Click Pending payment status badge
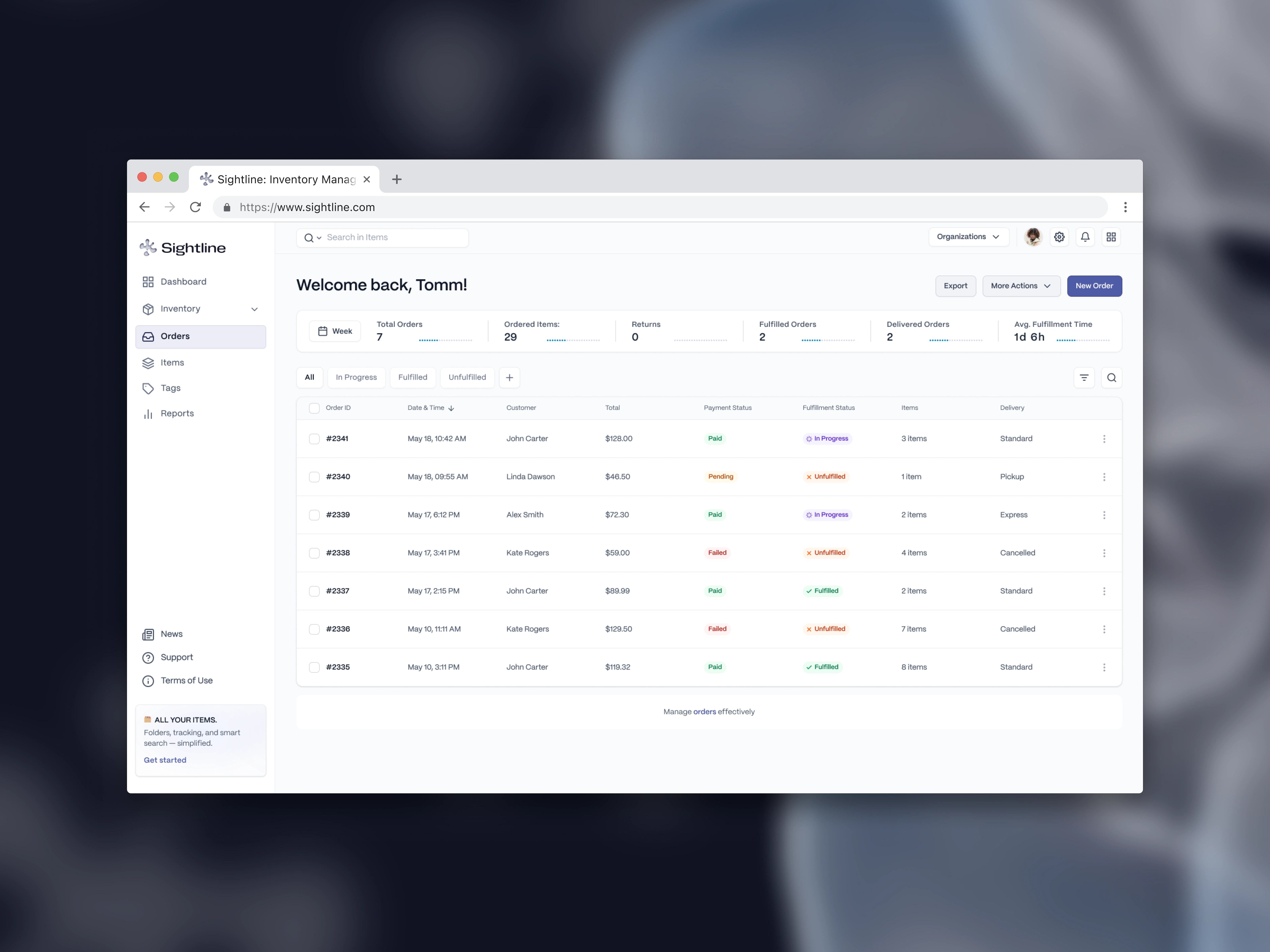Image resolution: width=1270 pixels, height=952 pixels. [x=721, y=477]
